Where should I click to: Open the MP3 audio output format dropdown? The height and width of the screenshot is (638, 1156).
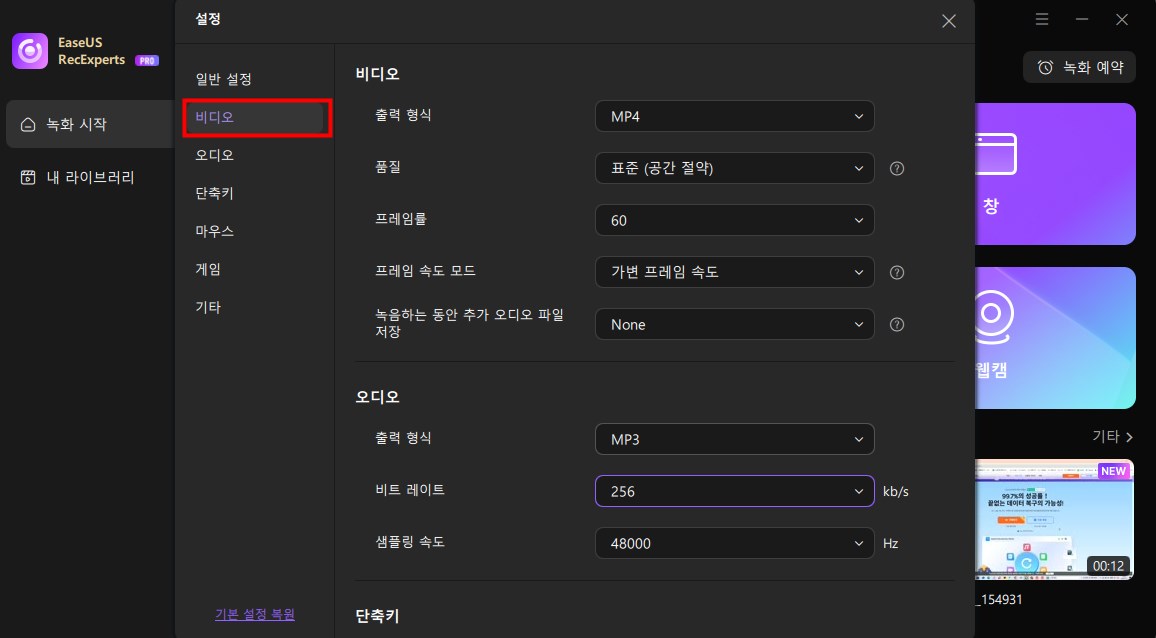pos(734,439)
